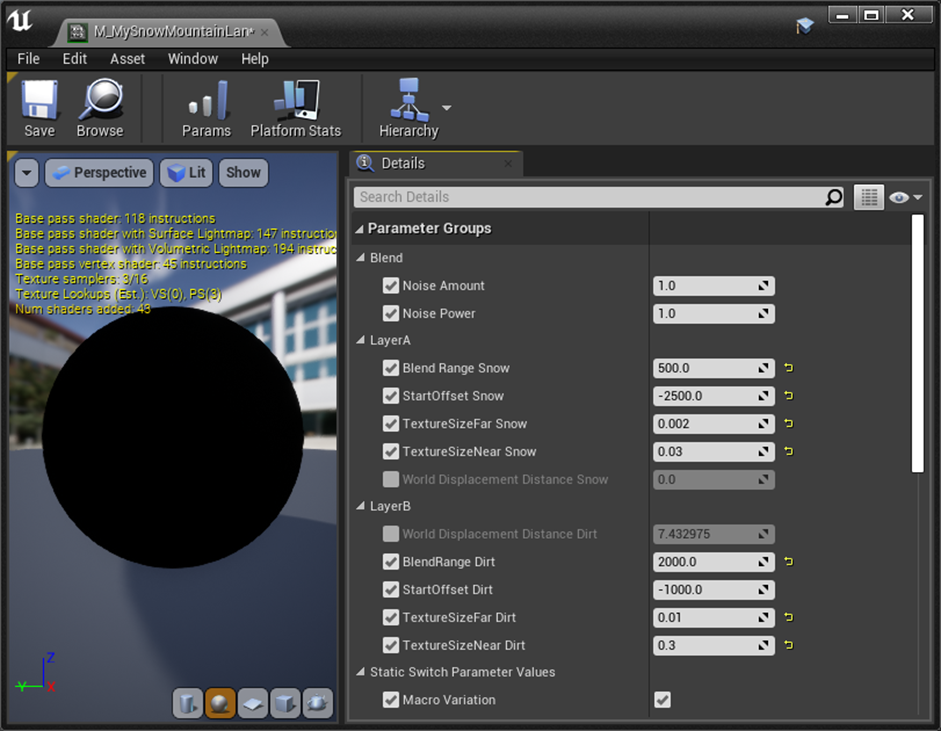
Task: Click the search magnifier in Details
Action: click(x=834, y=197)
